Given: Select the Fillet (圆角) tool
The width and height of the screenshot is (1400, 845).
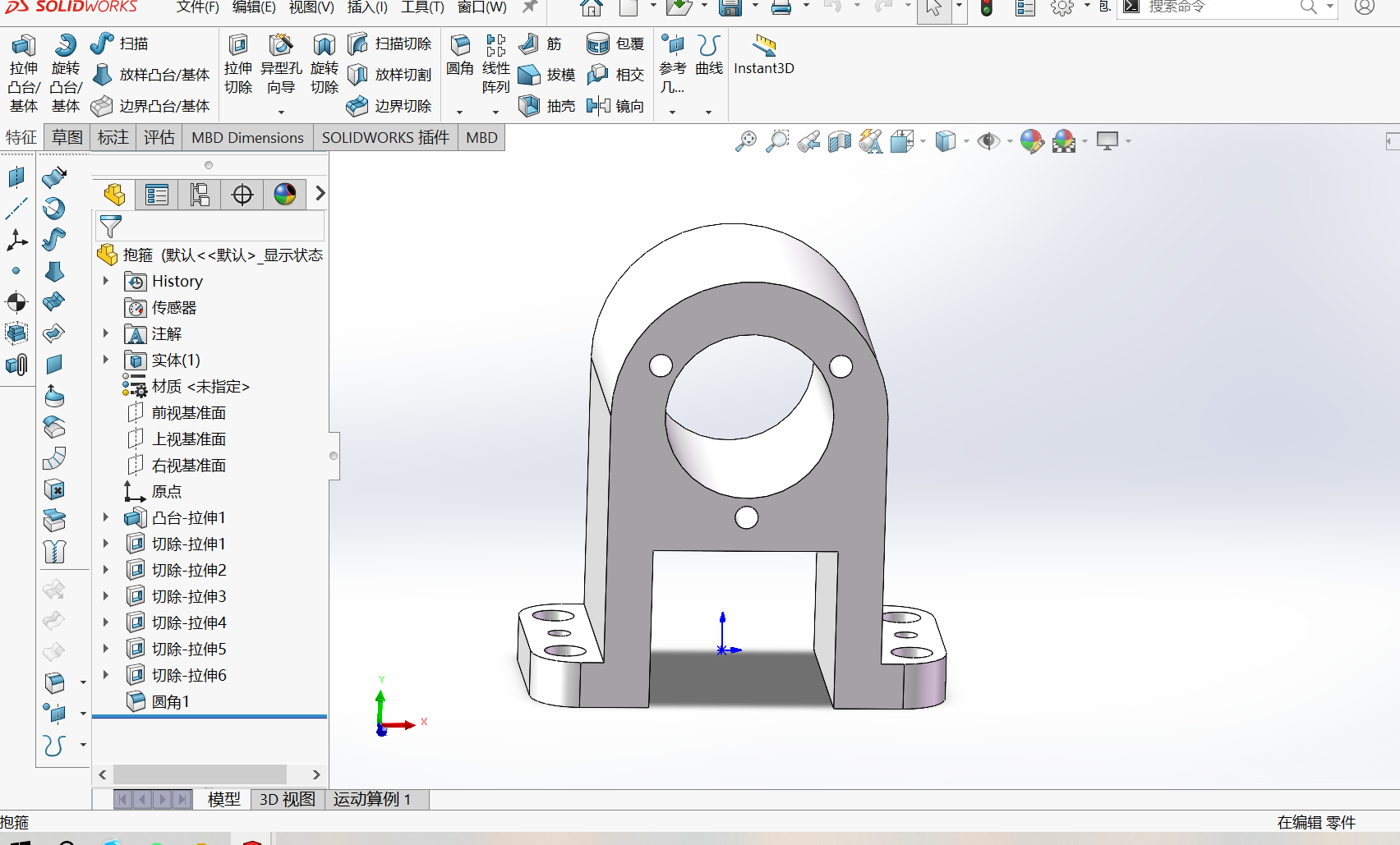Looking at the screenshot, I should 460,55.
